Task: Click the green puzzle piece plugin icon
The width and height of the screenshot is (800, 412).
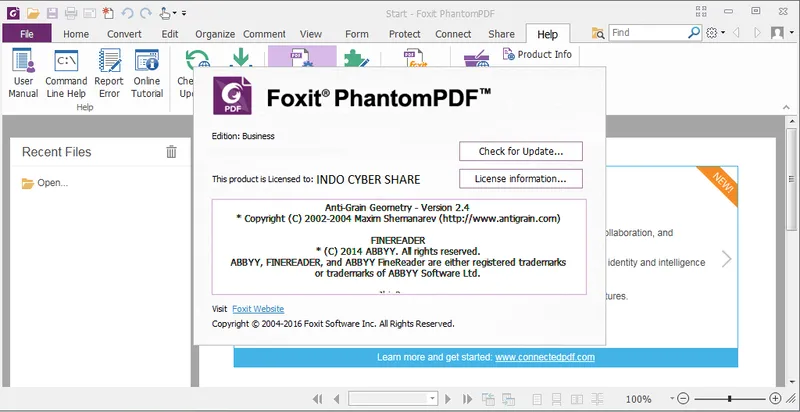Action: [x=356, y=58]
